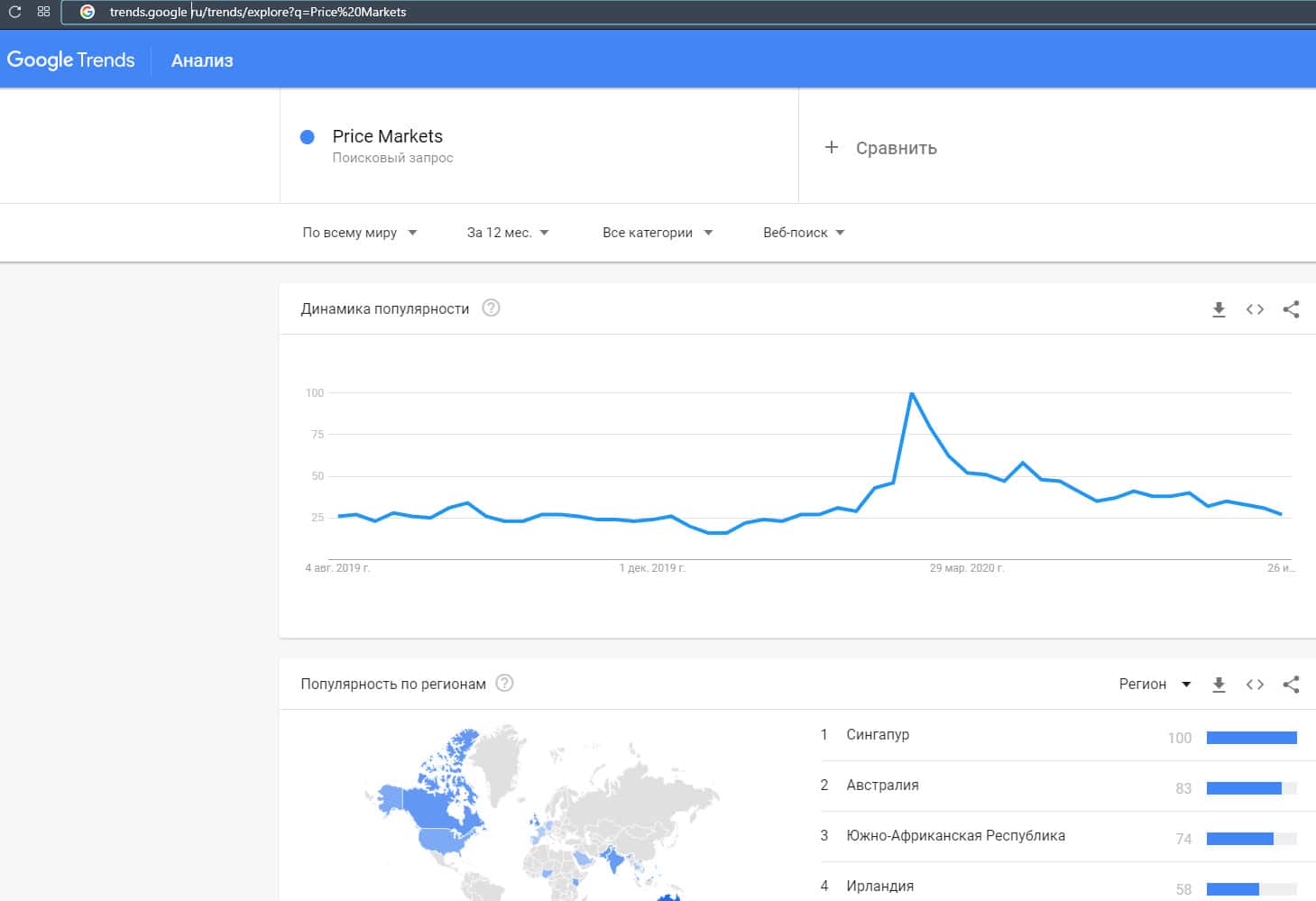Viewport: 1316px width, 901px height.
Task: Share the Популярность по регионам card
Action: (x=1291, y=685)
